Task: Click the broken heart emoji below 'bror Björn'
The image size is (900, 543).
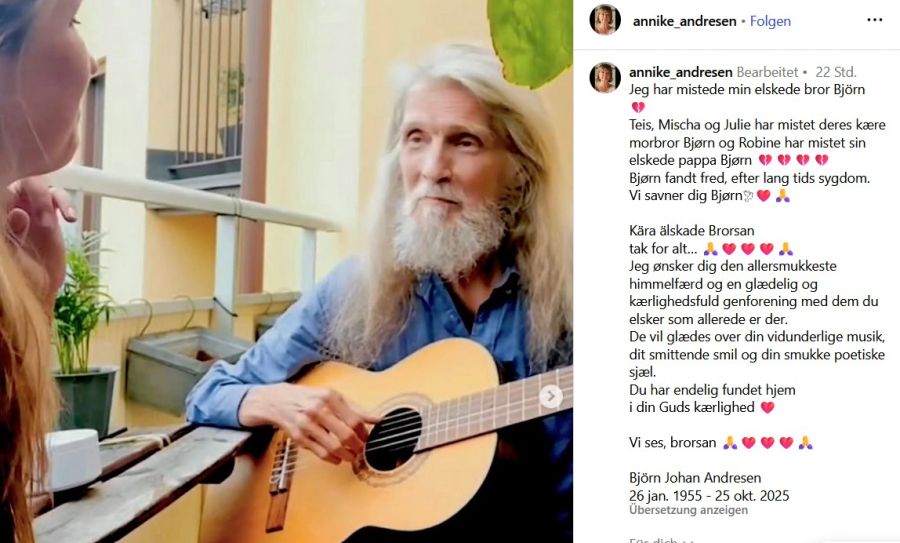Action: 638,107
